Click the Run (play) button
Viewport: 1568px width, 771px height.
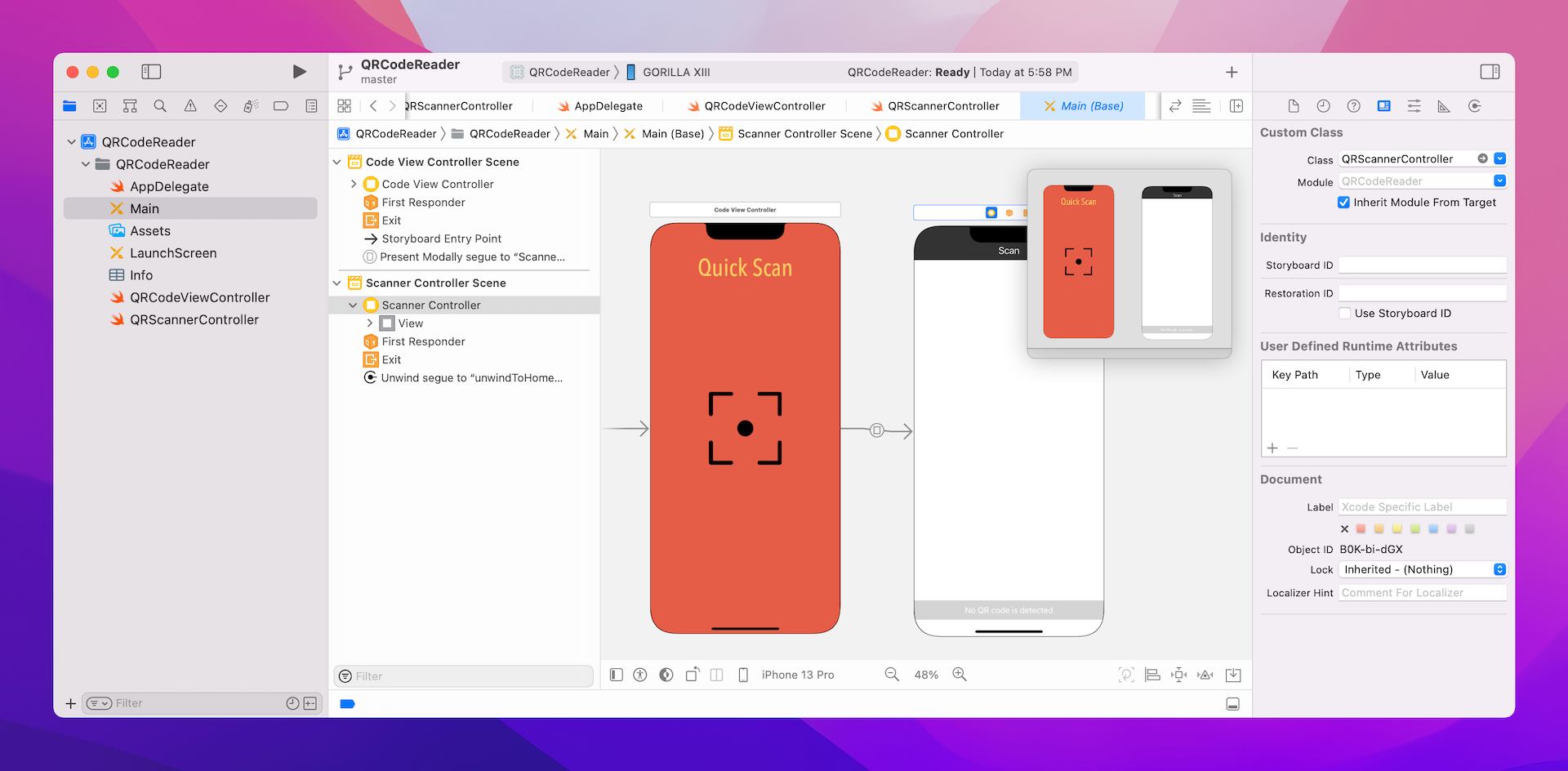pos(299,72)
